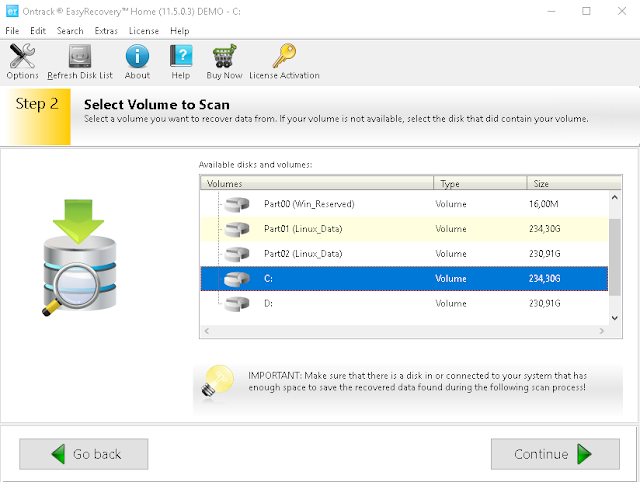Image resolution: width=640 pixels, height=482 pixels.
Task: Sort by the Volumes column header
Action: [317, 184]
